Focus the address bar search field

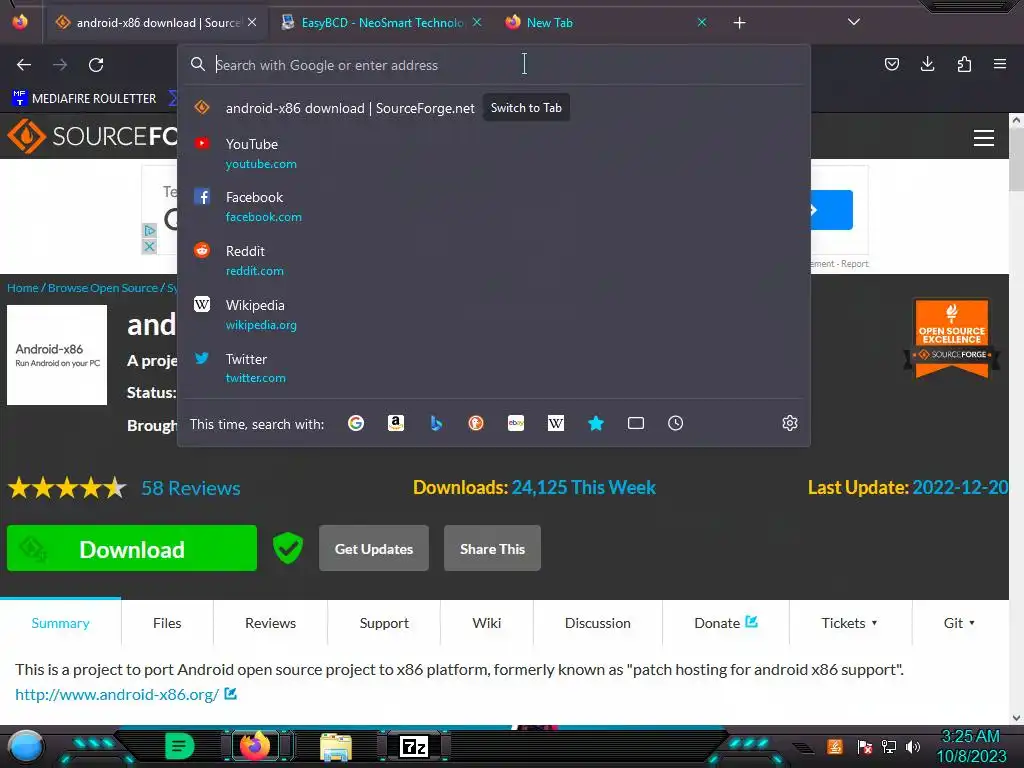(496, 65)
